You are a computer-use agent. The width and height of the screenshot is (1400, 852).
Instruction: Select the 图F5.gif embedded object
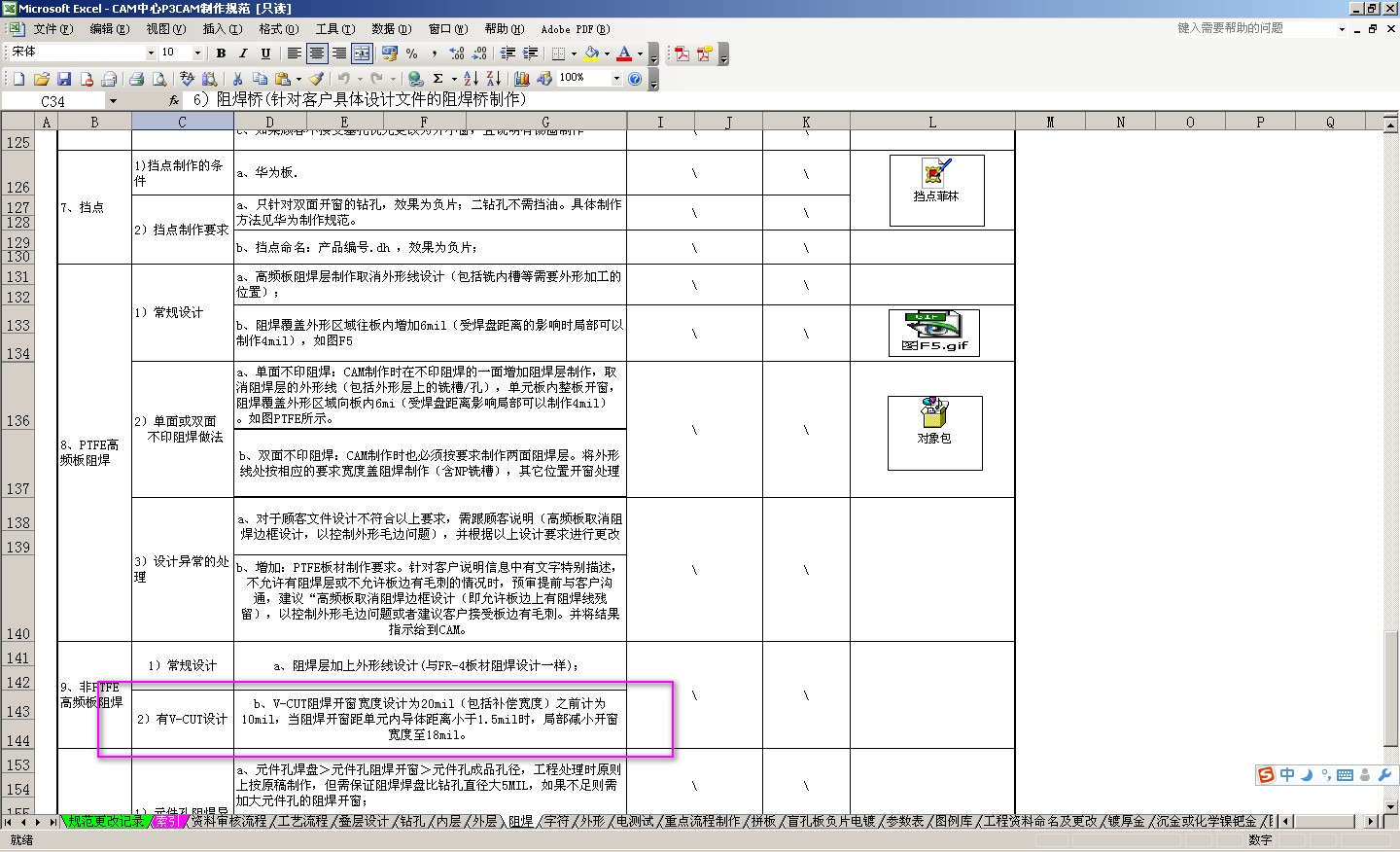pos(934,334)
